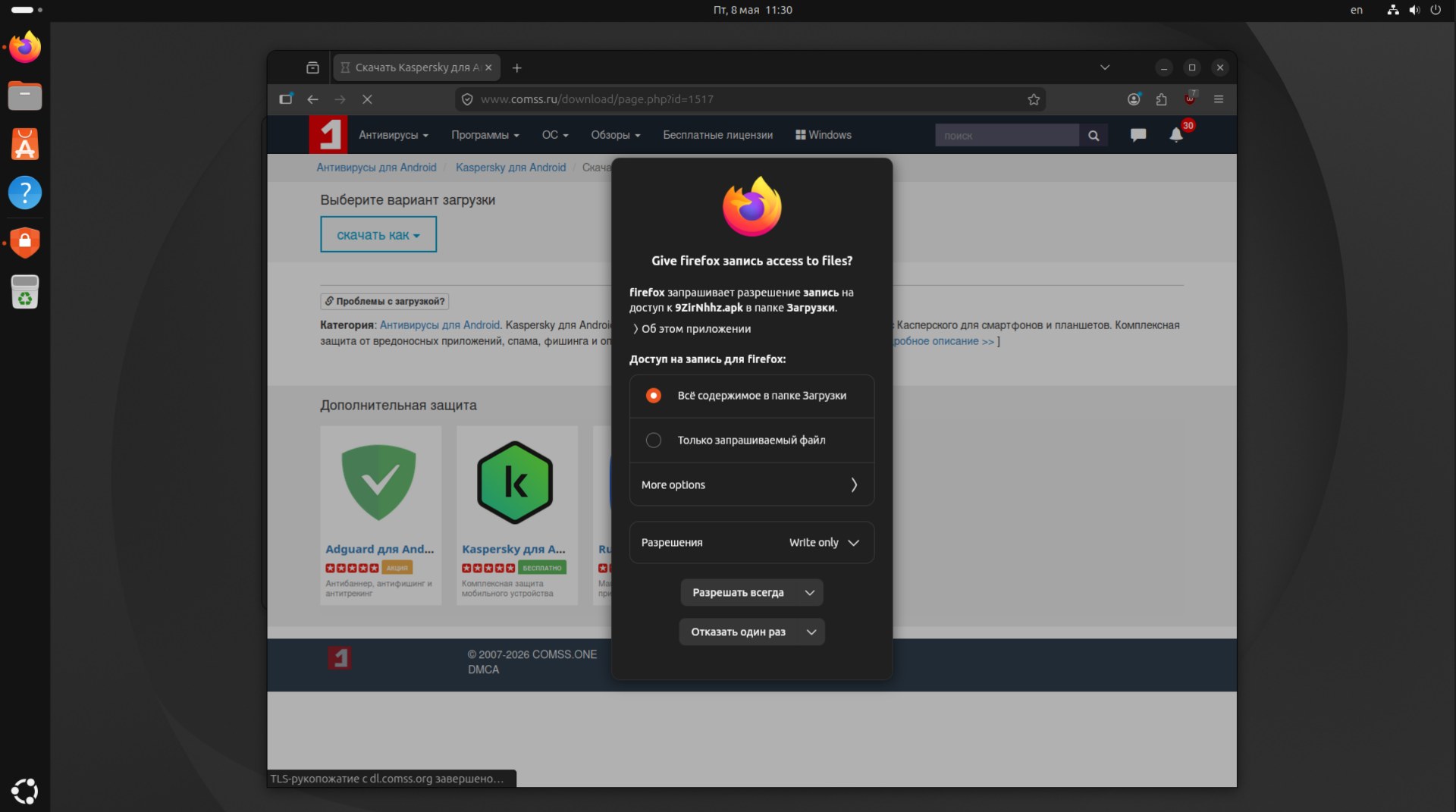
Task: Open a new browser tab
Action: click(x=517, y=67)
